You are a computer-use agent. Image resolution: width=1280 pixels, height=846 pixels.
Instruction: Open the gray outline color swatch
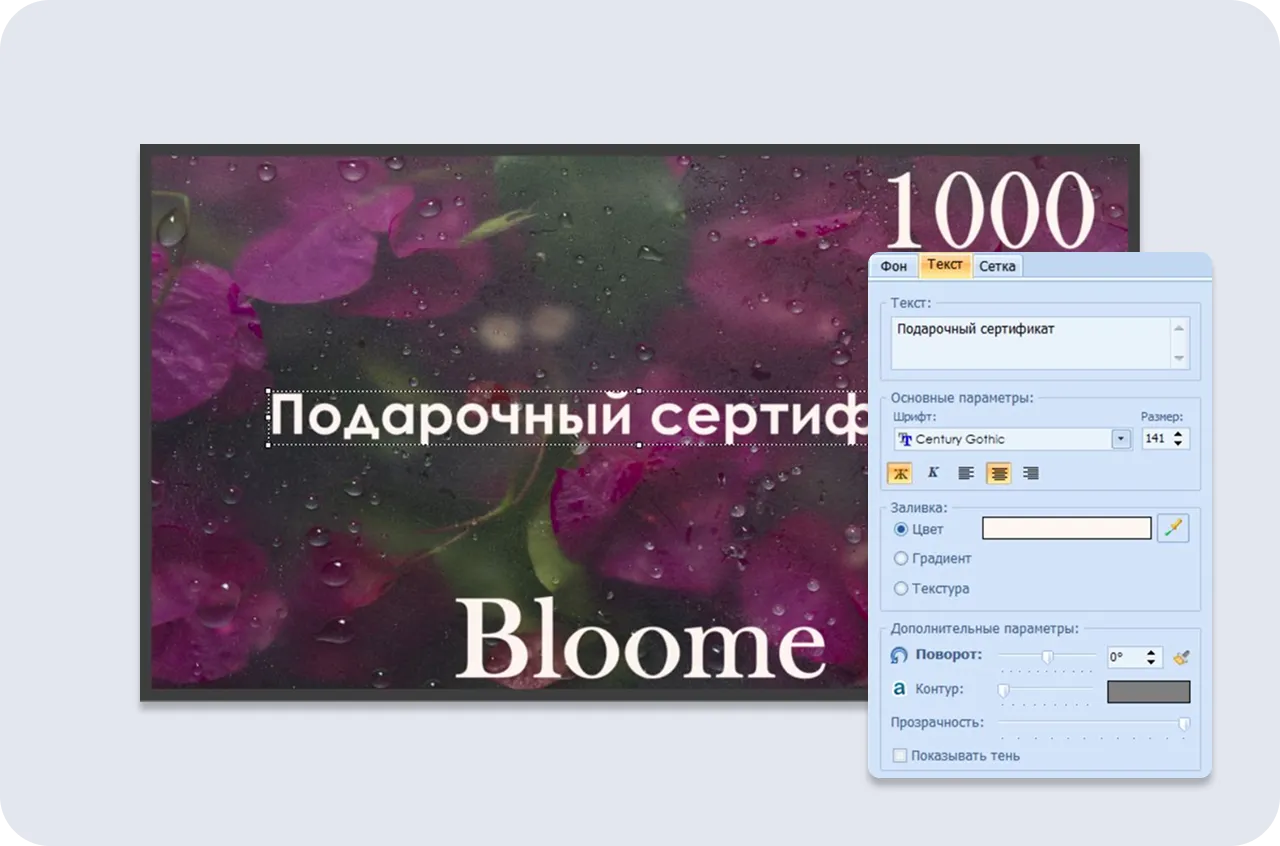(x=1149, y=691)
